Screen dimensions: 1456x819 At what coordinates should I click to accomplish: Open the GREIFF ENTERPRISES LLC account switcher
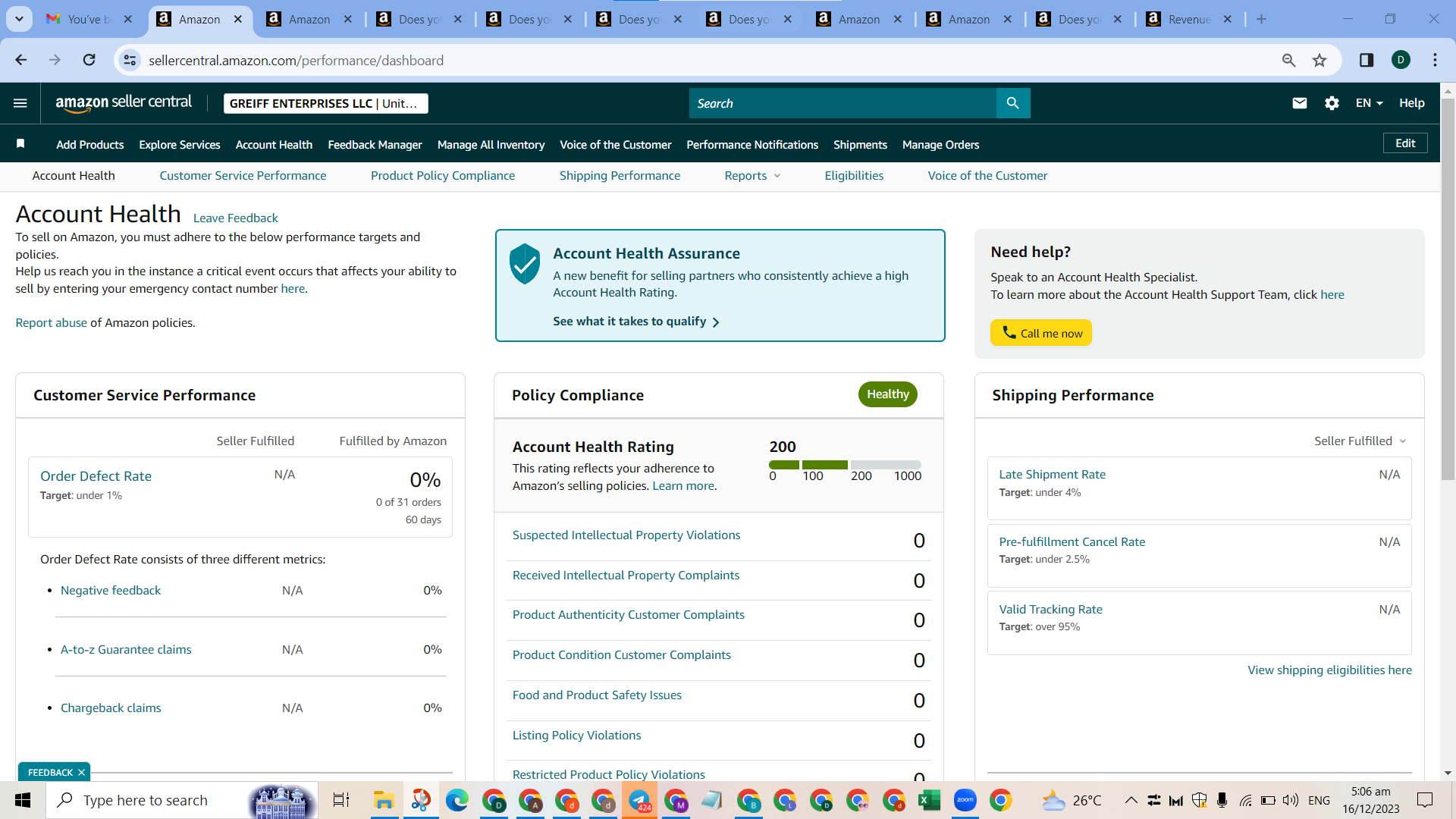pyautogui.click(x=325, y=103)
